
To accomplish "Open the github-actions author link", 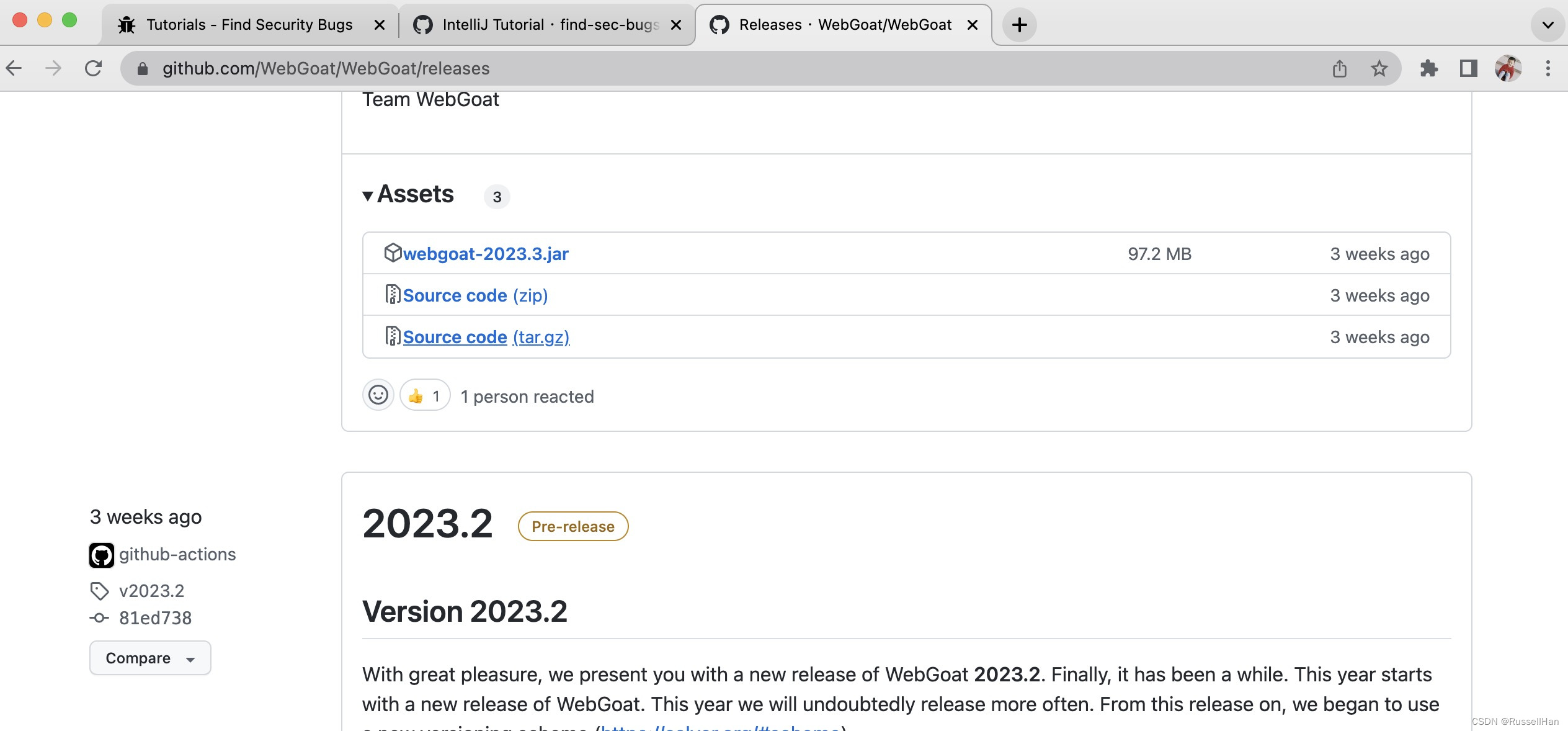I will pyautogui.click(x=177, y=554).
